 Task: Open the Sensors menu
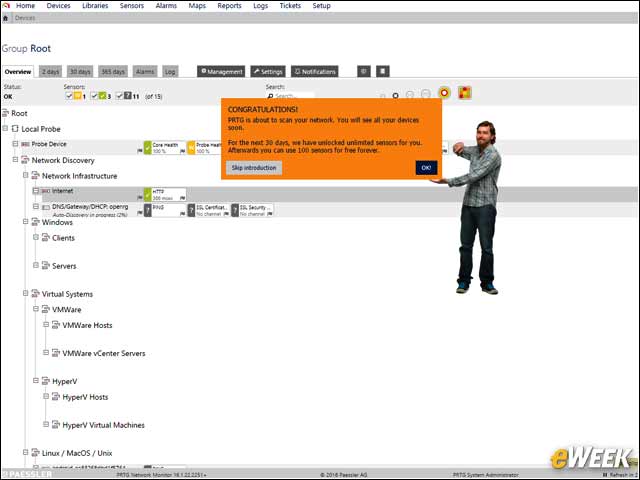(132, 6)
